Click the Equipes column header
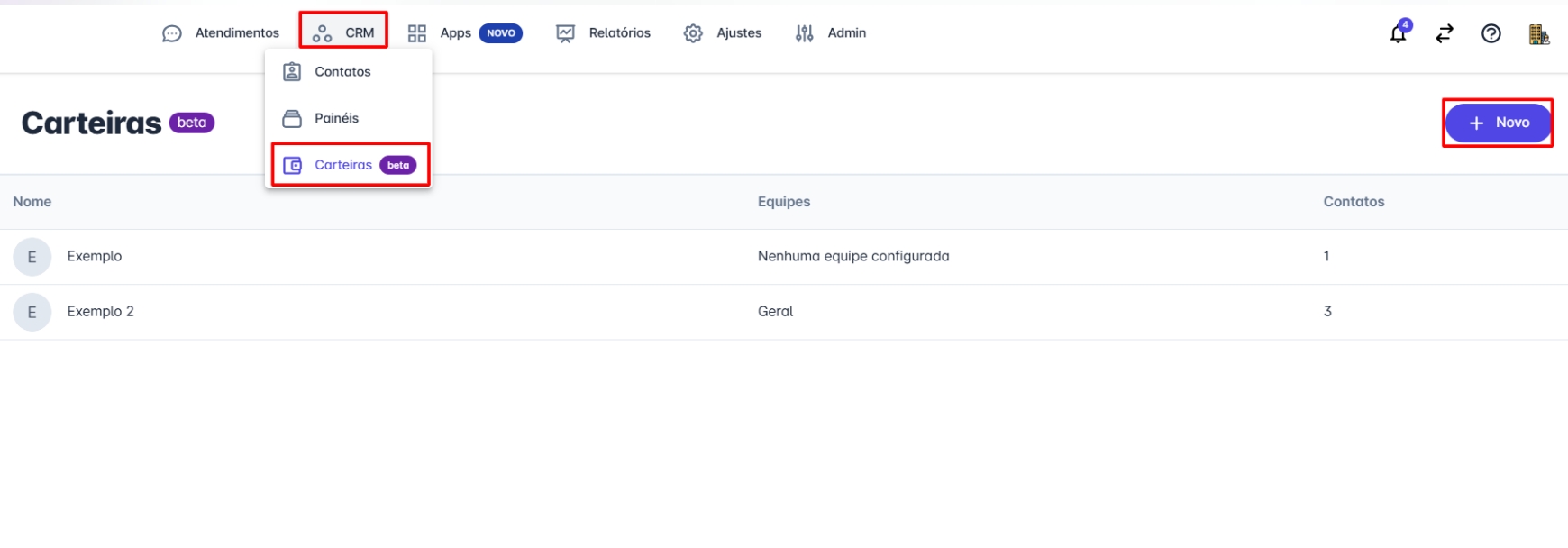1568x548 pixels. pos(783,202)
